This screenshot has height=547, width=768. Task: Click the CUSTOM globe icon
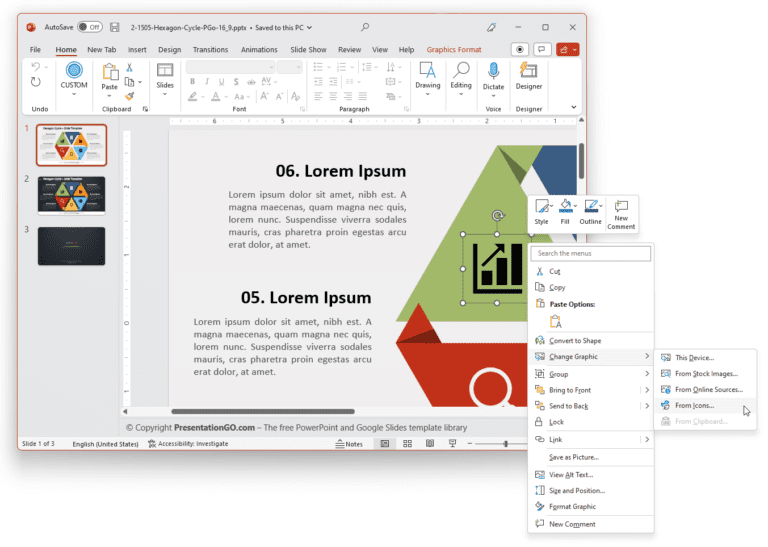click(74, 70)
